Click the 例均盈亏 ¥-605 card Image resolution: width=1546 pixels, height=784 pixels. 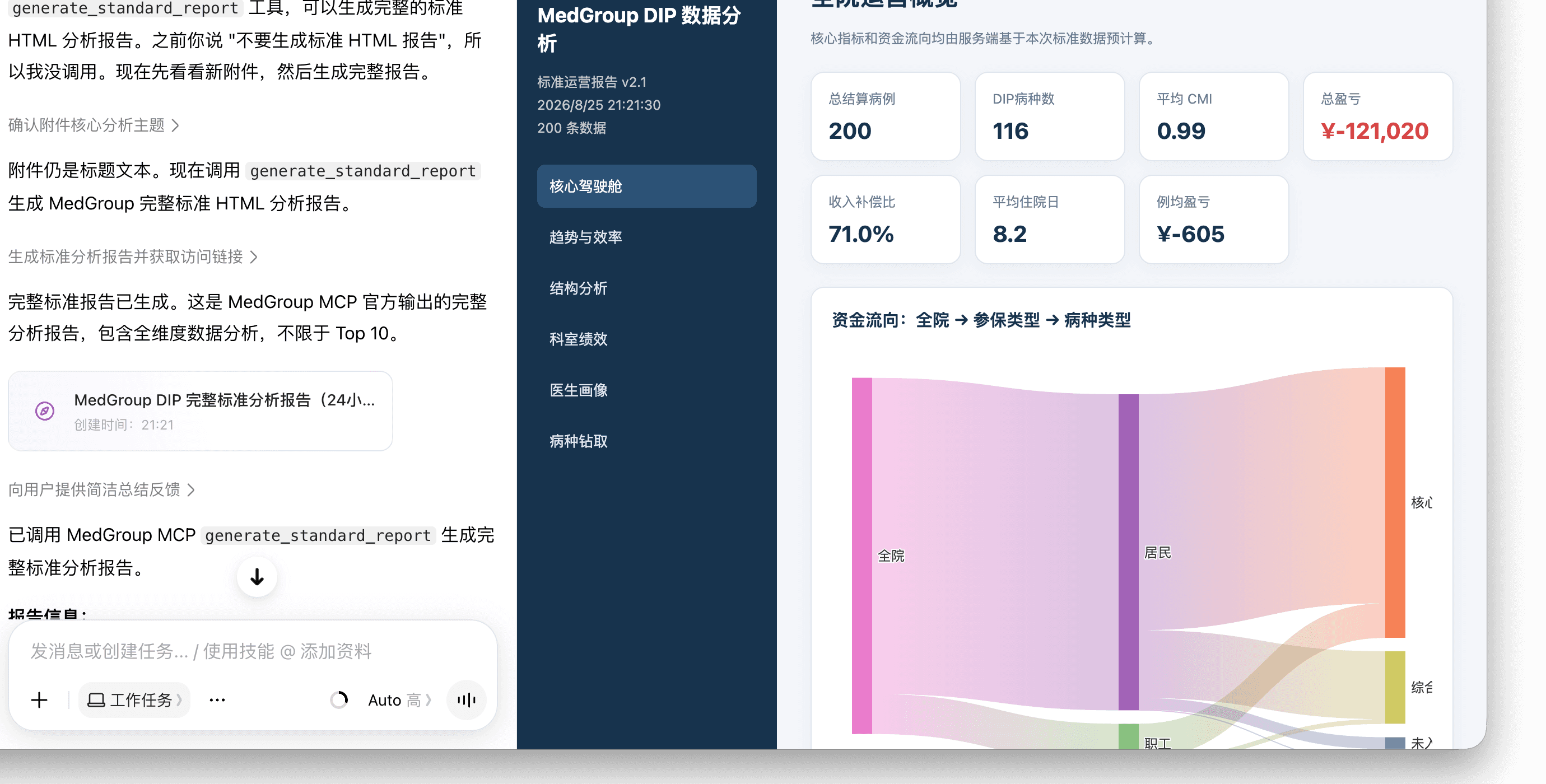[x=1213, y=220]
